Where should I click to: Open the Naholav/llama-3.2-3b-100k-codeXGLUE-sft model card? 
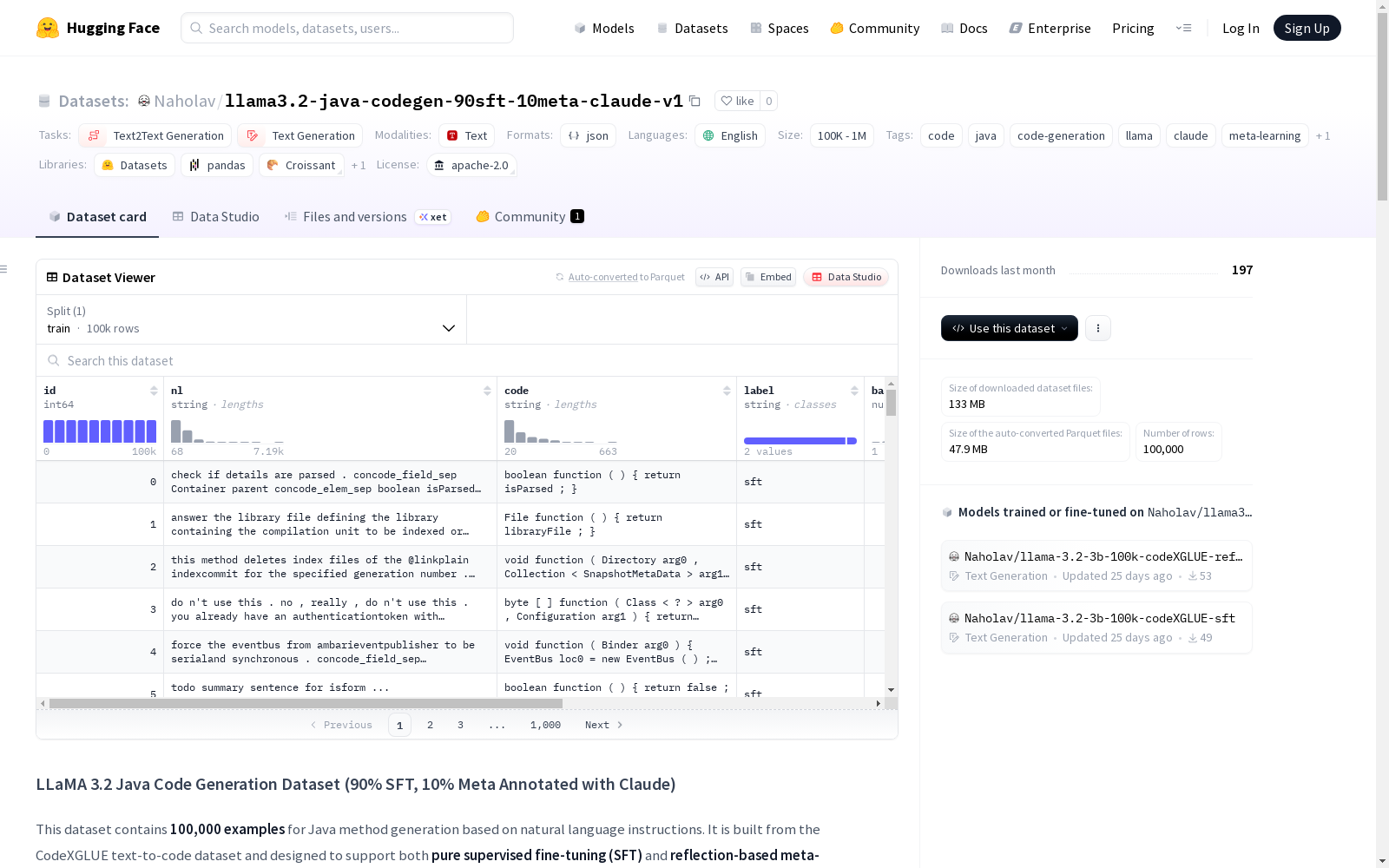click(x=1096, y=627)
